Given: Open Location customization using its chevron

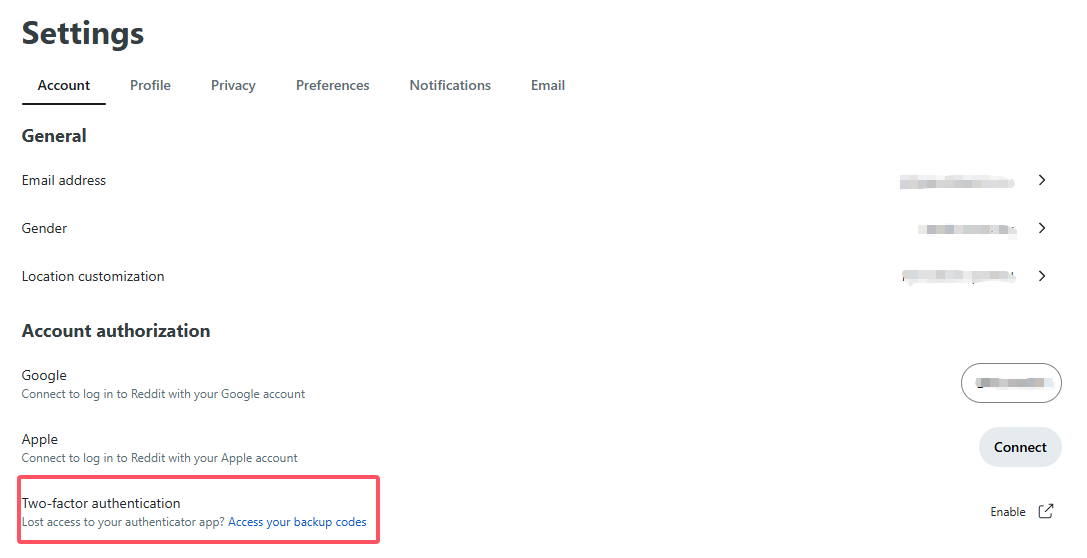Looking at the screenshot, I should [1041, 276].
